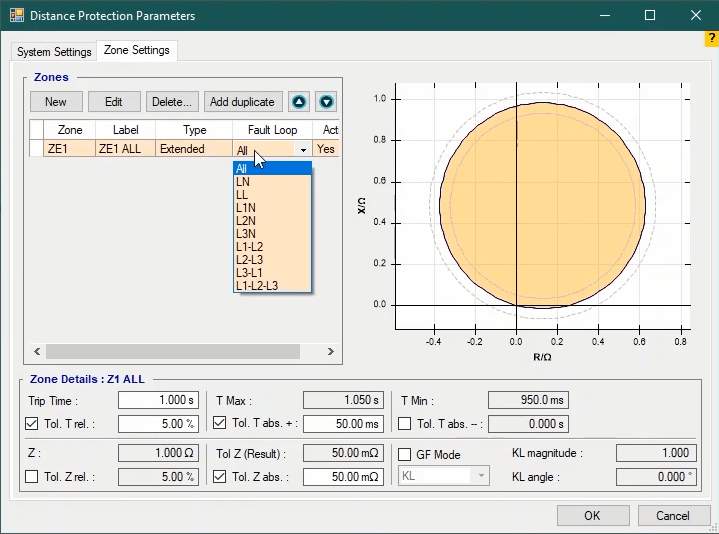Image resolution: width=719 pixels, height=534 pixels.
Task: Uncheck the Tol. Z abs. checkbox
Action: (x=221, y=477)
